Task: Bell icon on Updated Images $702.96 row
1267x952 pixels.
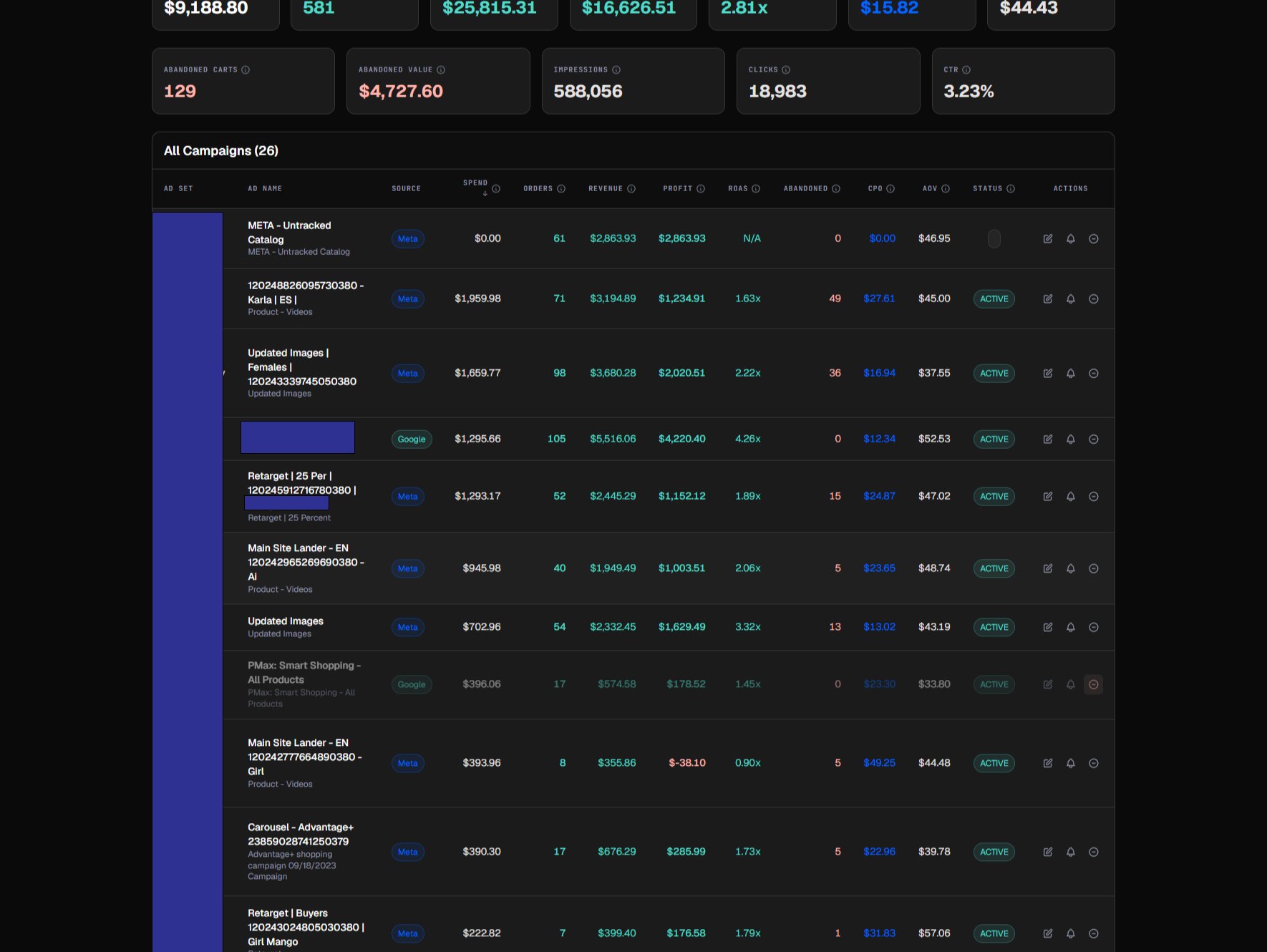Action: pyautogui.click(x=1071, y=628)
